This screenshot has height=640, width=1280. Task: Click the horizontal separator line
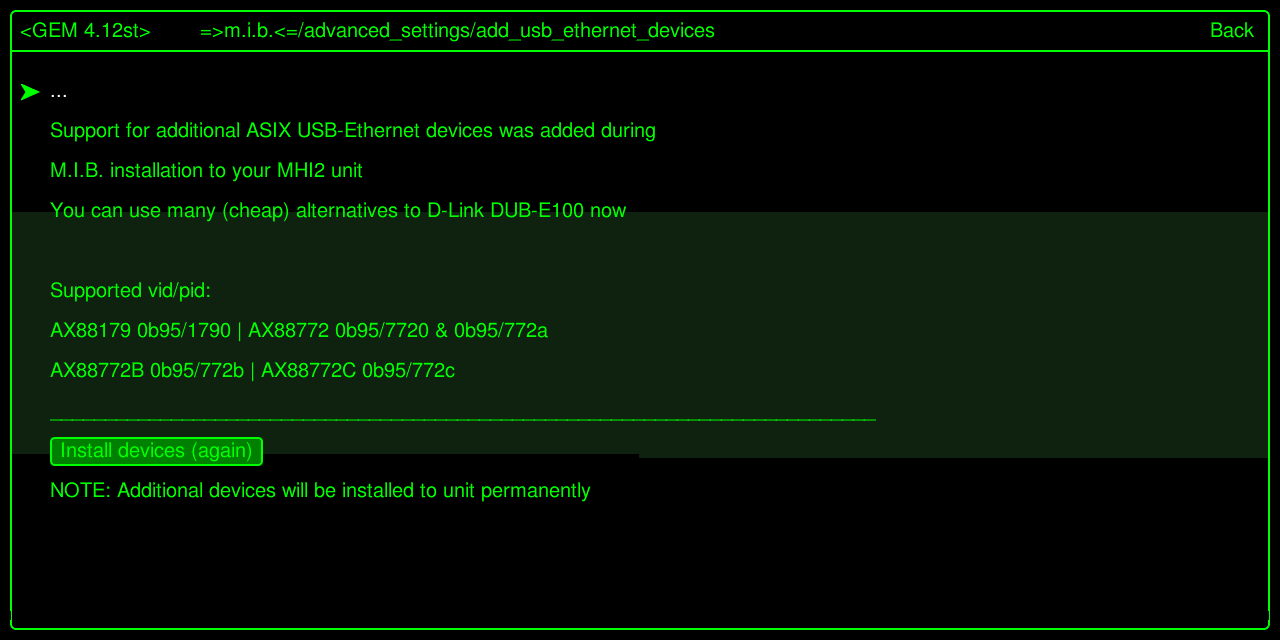(462, 420)
